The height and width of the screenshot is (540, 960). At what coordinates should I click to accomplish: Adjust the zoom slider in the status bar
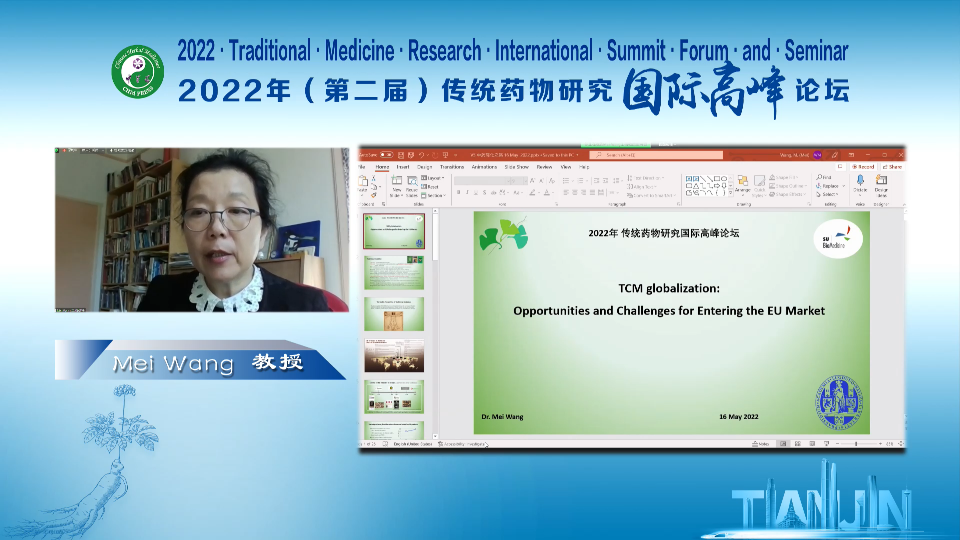coord(856,444)
